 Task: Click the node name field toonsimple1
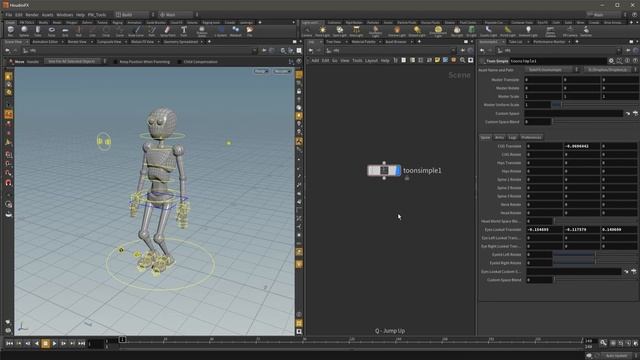pos(557,61)
